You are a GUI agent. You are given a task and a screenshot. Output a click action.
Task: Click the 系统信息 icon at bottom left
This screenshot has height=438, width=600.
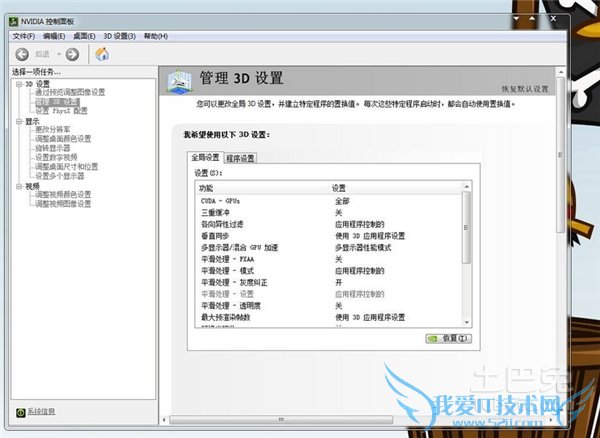[21, 412]
